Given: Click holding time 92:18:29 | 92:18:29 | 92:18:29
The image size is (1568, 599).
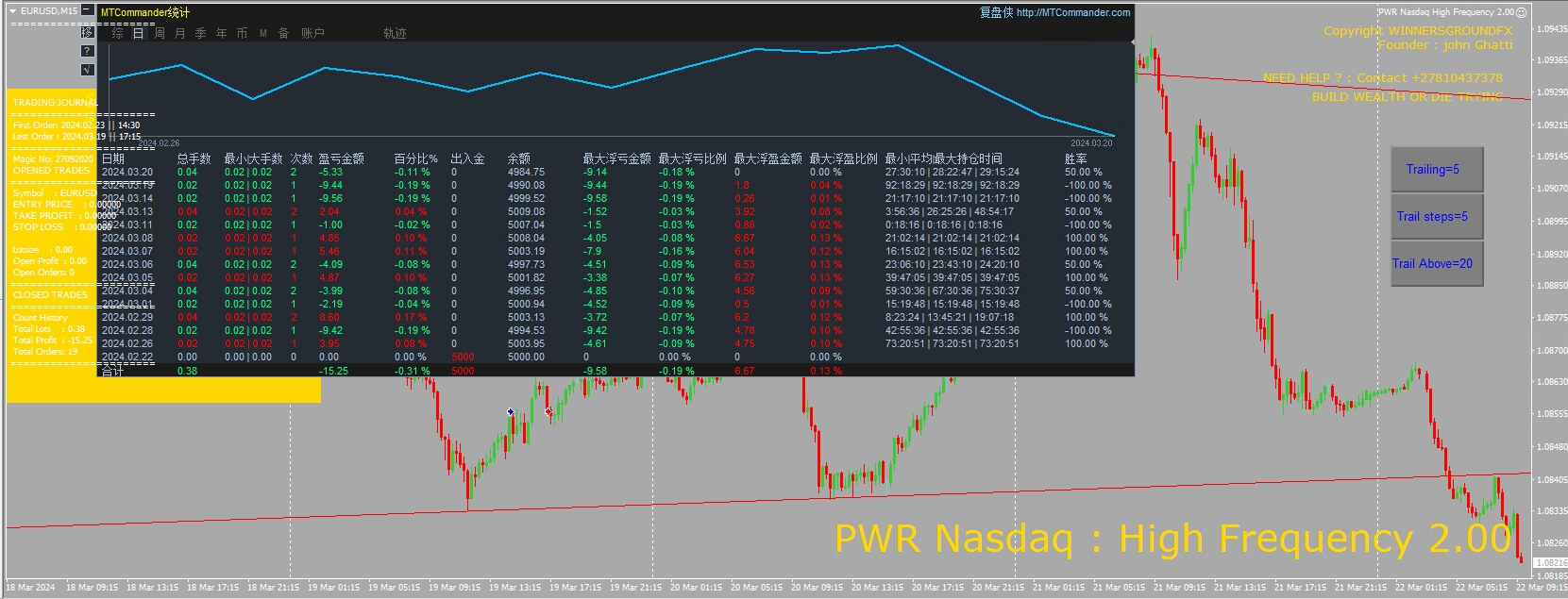Looking at the screenshot, I should [952, 185].
